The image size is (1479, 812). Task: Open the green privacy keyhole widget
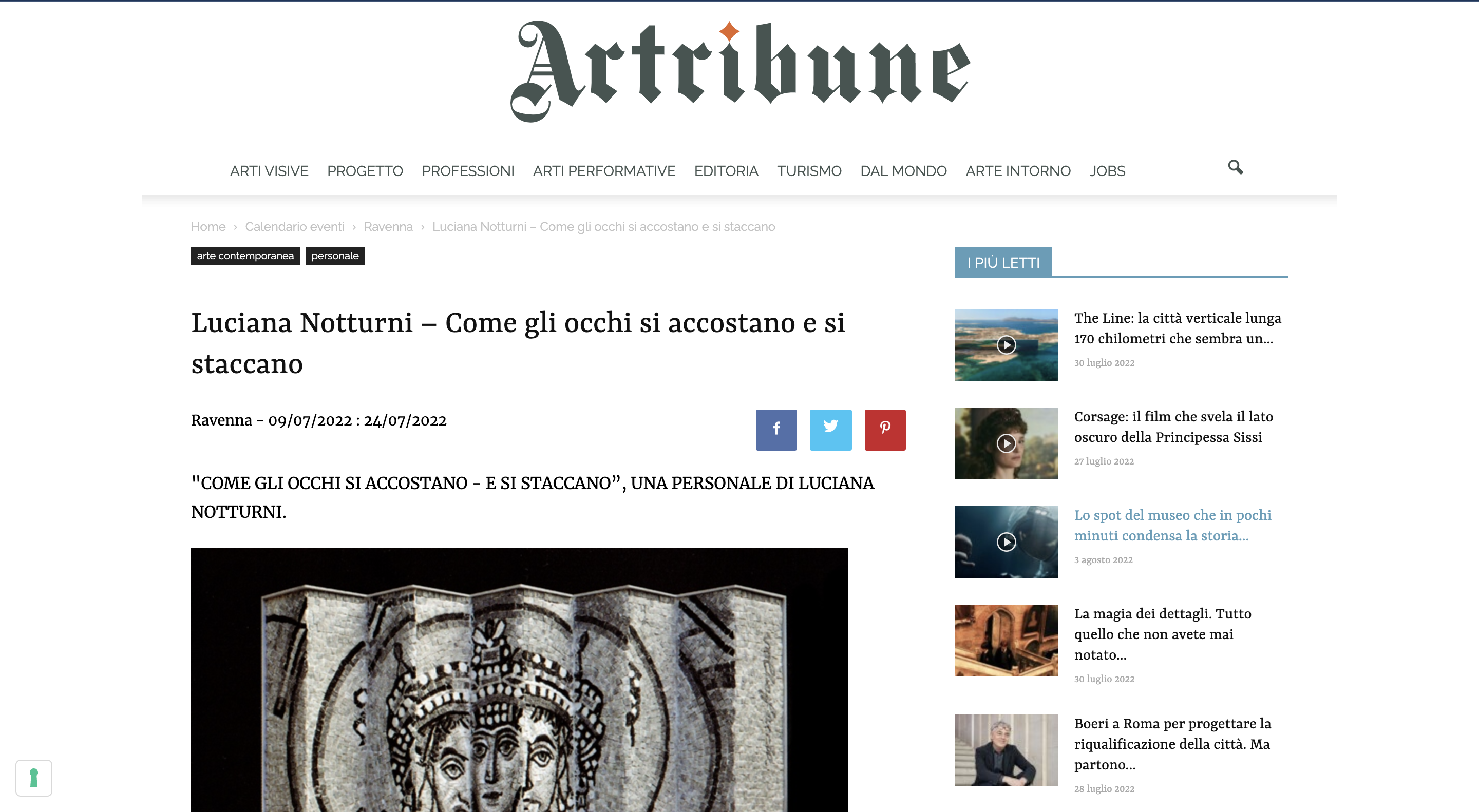pyautogui.click(x=34, y=778)
